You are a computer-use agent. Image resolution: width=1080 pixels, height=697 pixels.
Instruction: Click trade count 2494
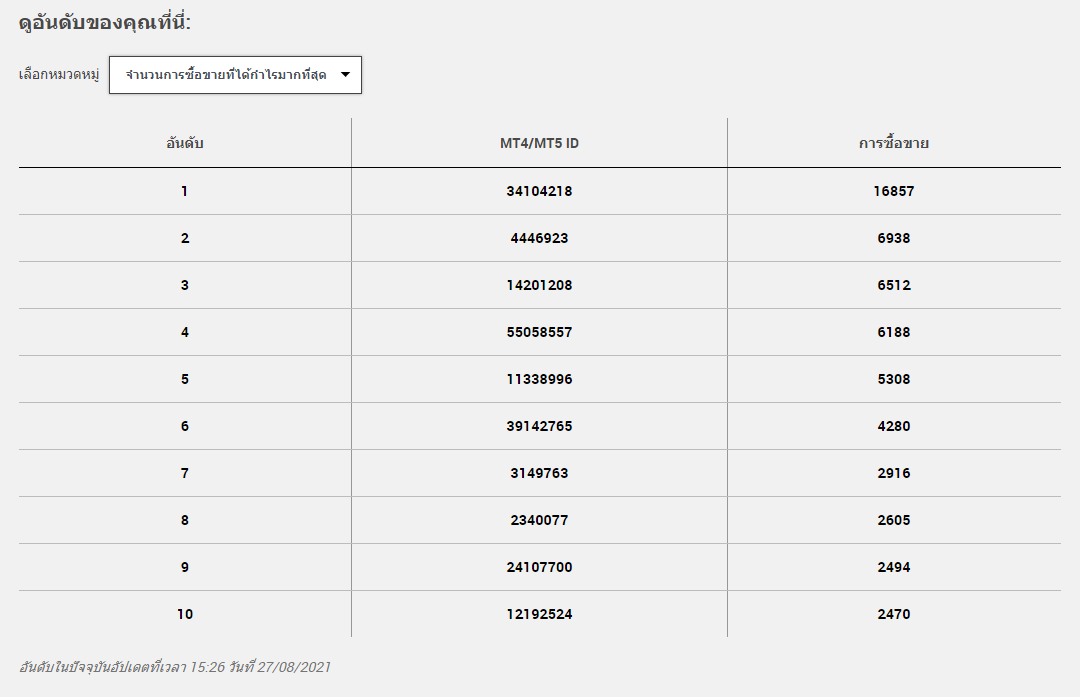point(894,567)
